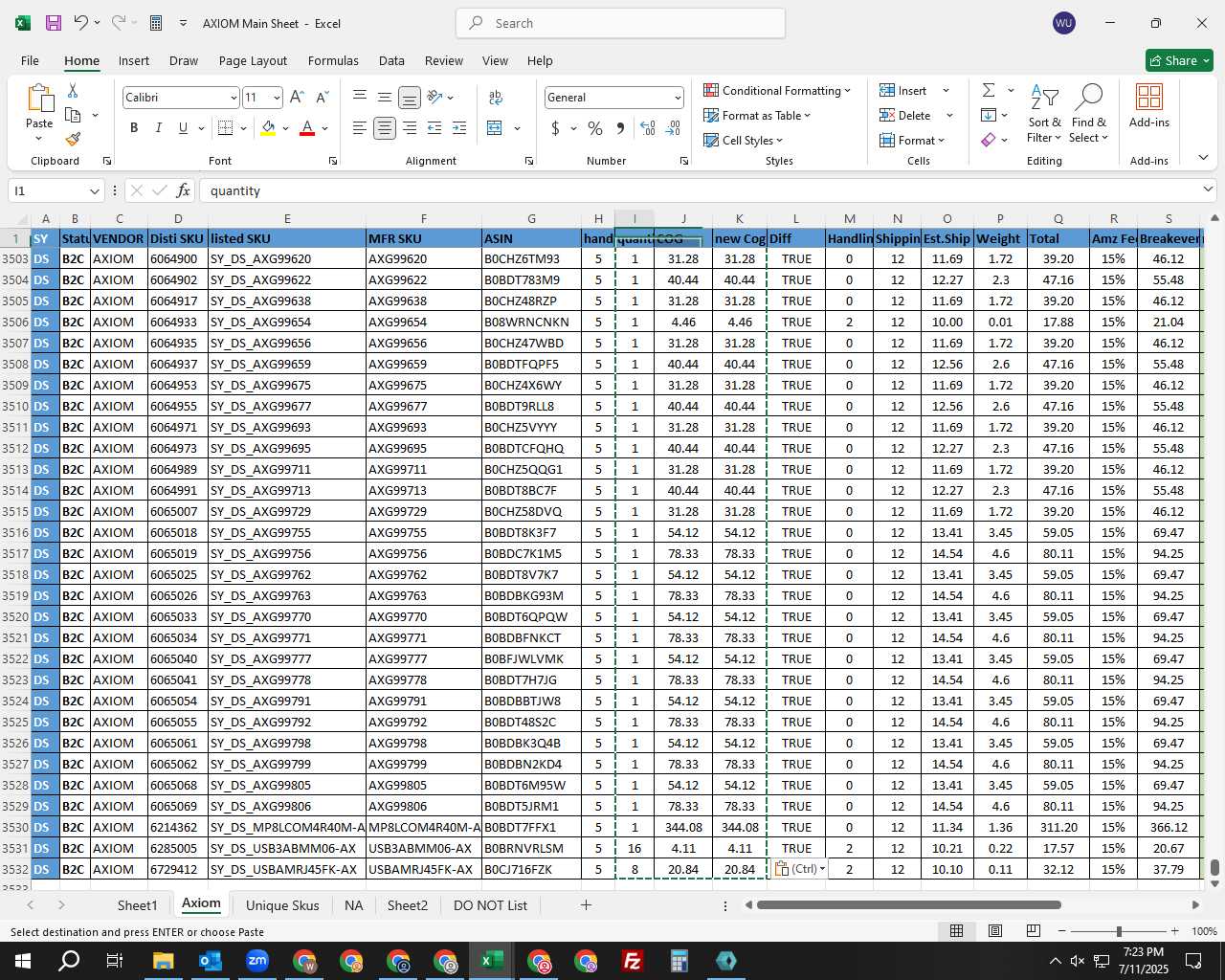
Task: Click the Save icon in title bar
Action: [x=54, y=23]
